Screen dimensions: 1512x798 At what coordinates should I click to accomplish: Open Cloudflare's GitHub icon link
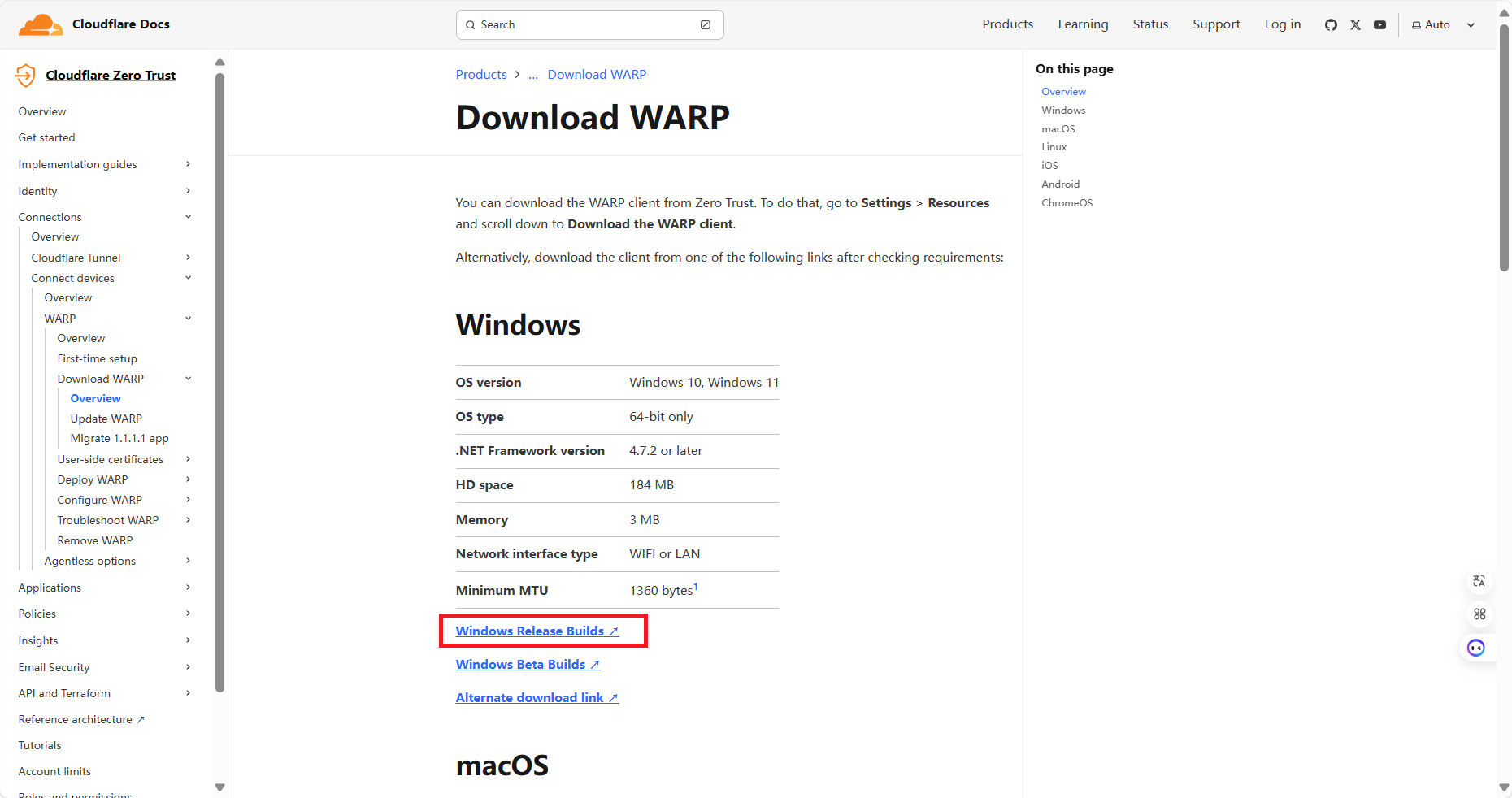pyautogui.click(x=1331, y=25)
